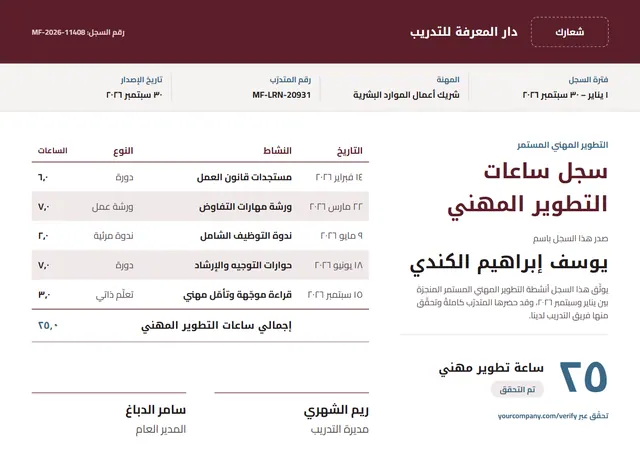Select the recipient name يوسف إبراهيم الكندي
Screen dimensions: 640x453
[x=509, y=263]
